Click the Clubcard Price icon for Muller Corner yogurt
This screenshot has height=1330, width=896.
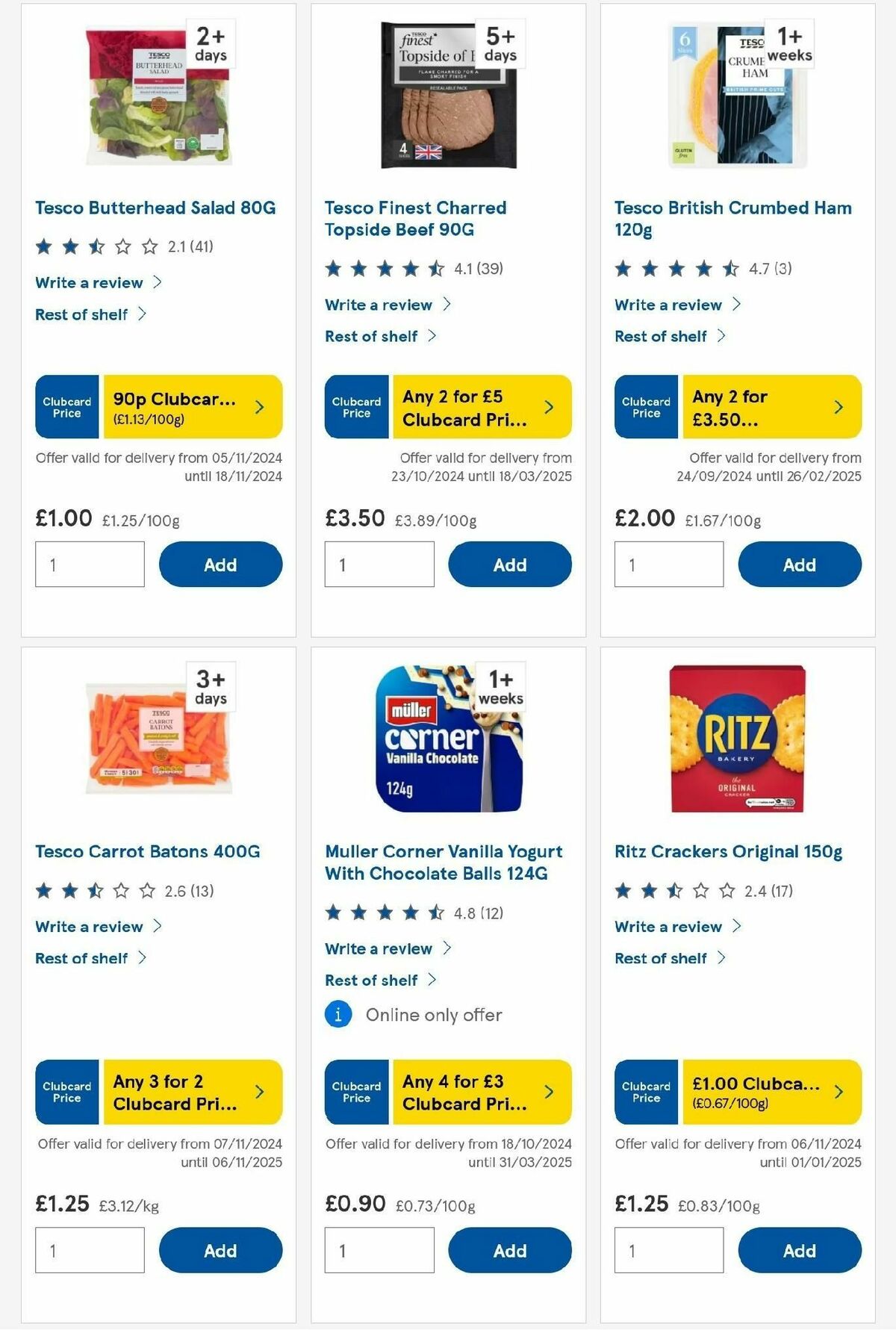click(x=355, y=1092)
